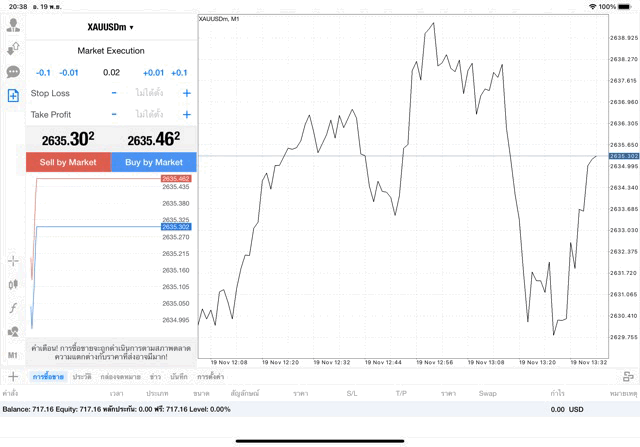
Task: Expand the XAUUSDm symbol dropdown
Action: tap(111, 27)
